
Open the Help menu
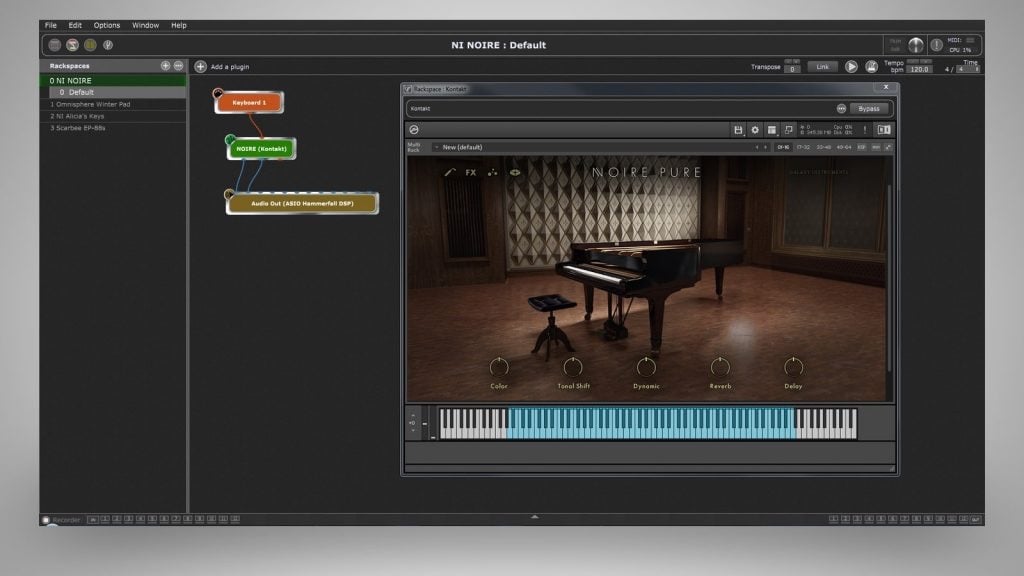pyautogui.click(x=179, y=25)
